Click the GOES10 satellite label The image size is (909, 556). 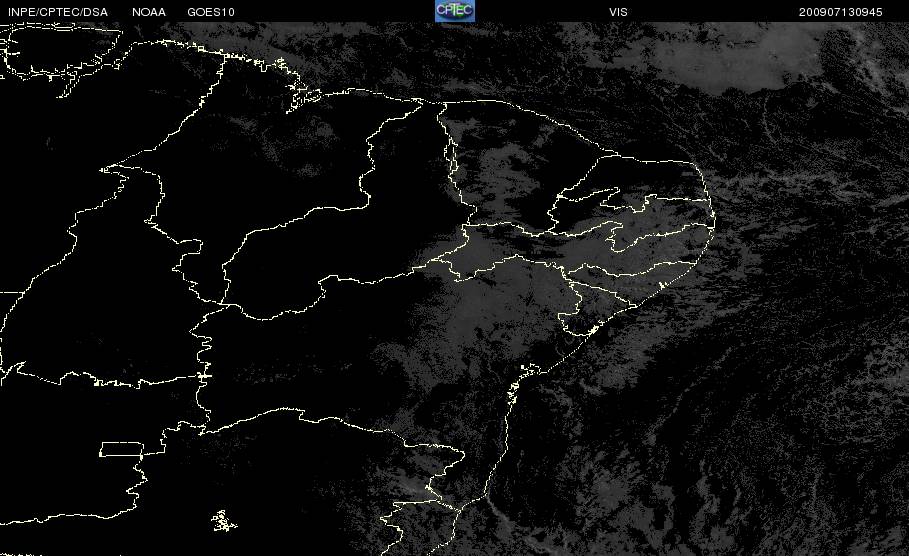pos(211,12)
